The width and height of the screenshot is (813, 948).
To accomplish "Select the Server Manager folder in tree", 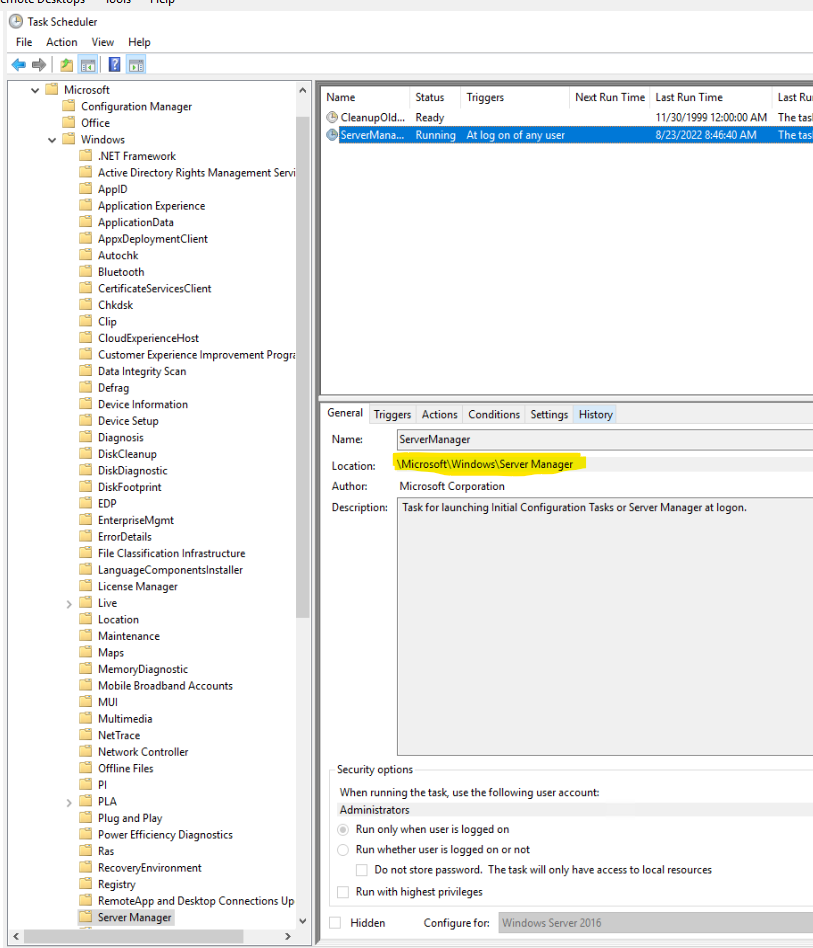I will click(x=135, y=917).
